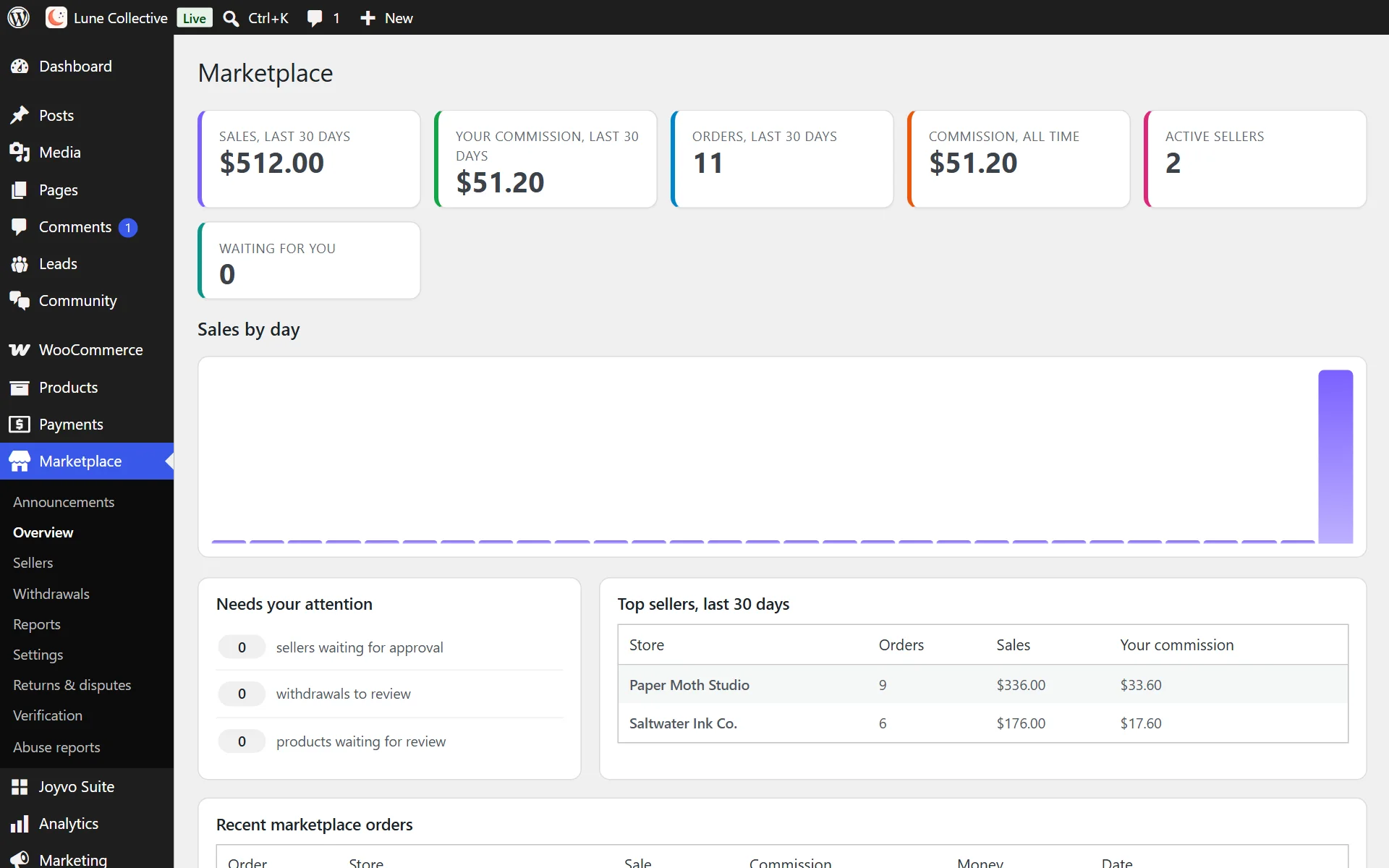The height and width of the screenshot is (868, 1389).
Task: Select the Overview submenu item
Action: pos(43,532)
